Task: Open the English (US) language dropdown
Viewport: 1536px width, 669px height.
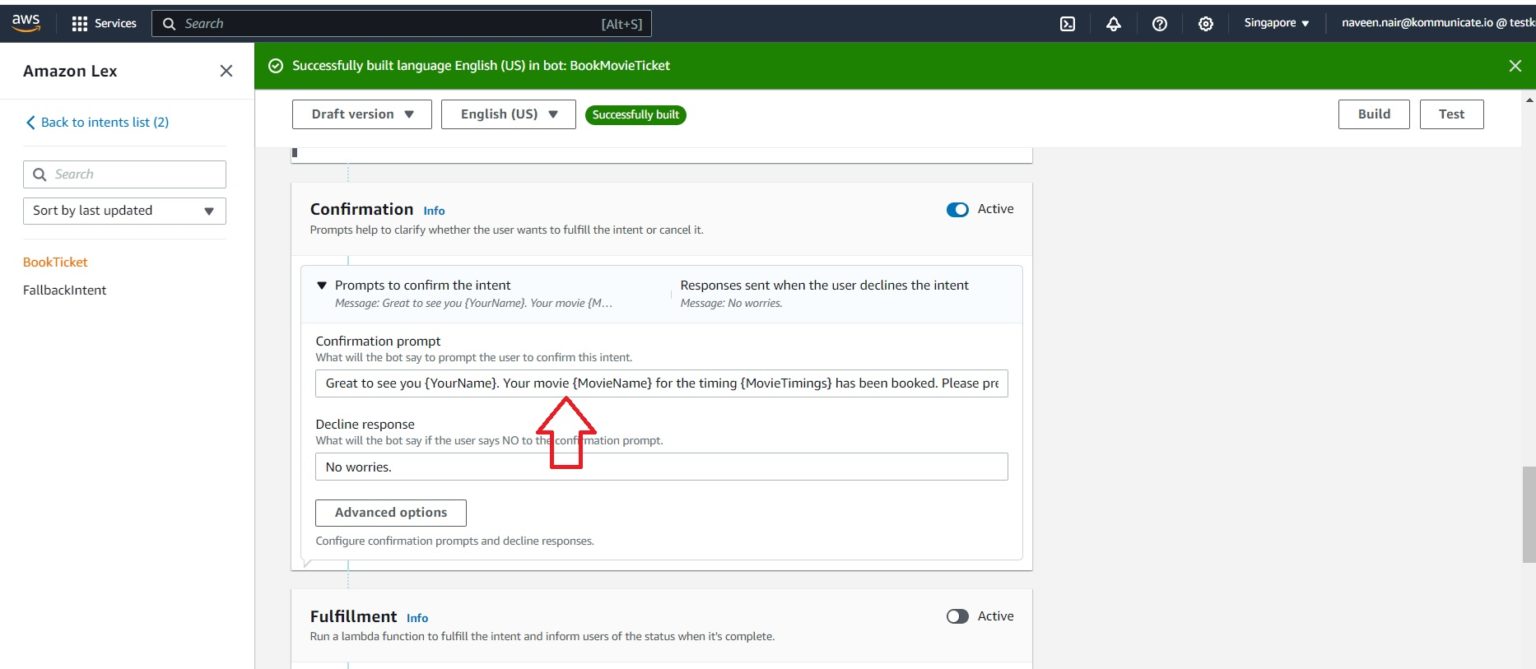Action: pos(510,114)
